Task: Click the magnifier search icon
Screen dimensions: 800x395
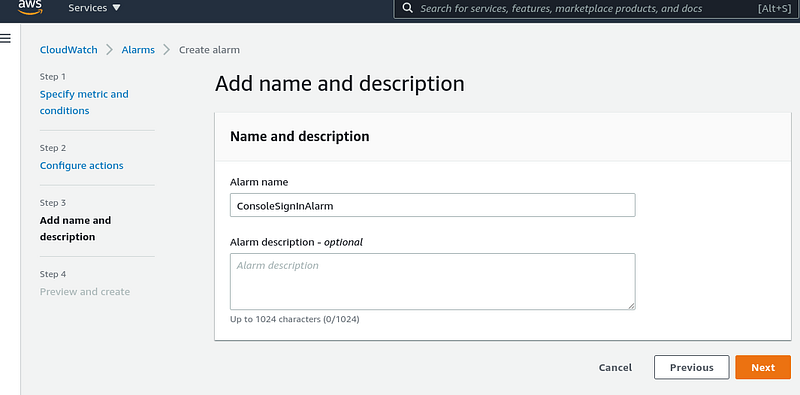Action: [x=407, y=8]
